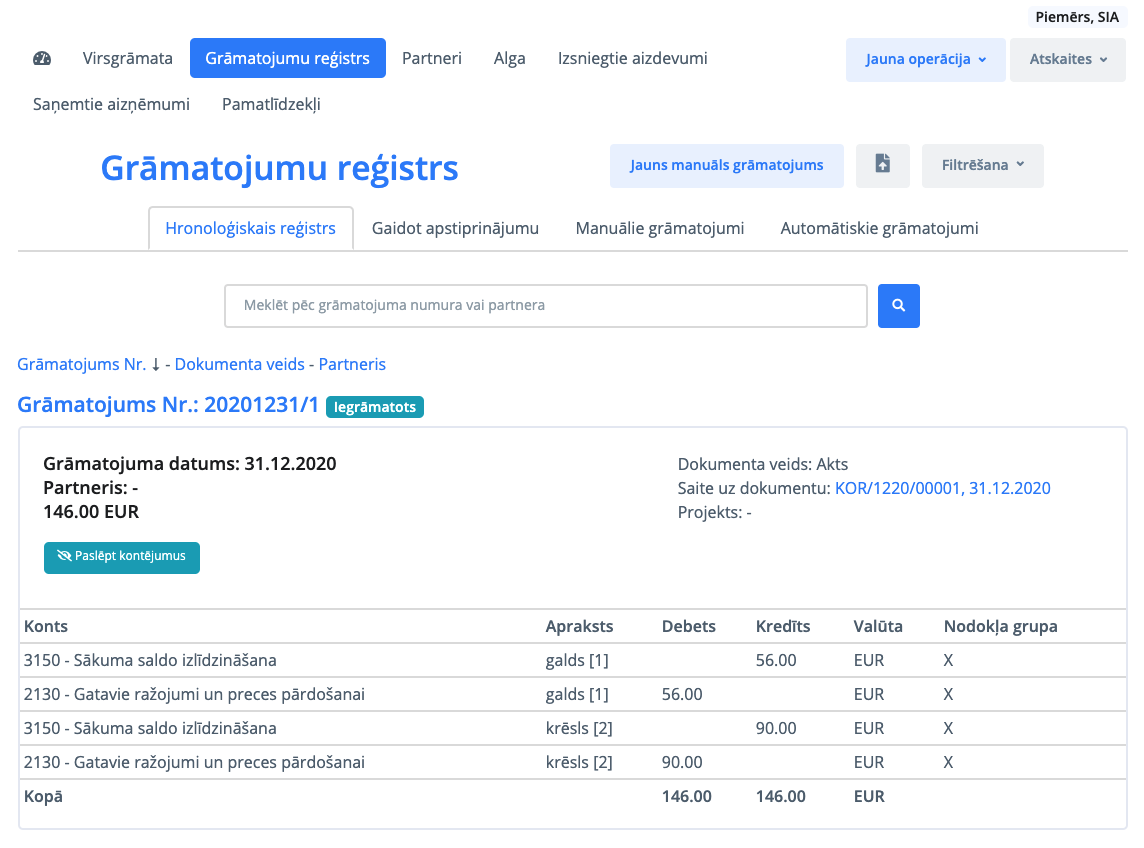Open Saņemtie aizņēmumi page
The image size is (1144, 848).
[x=111, y=104]
